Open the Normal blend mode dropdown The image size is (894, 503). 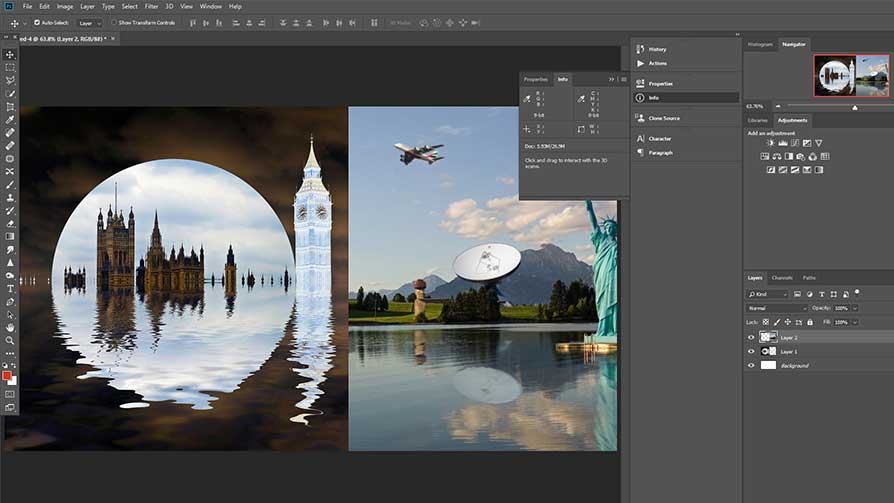(x=777, y=308)
